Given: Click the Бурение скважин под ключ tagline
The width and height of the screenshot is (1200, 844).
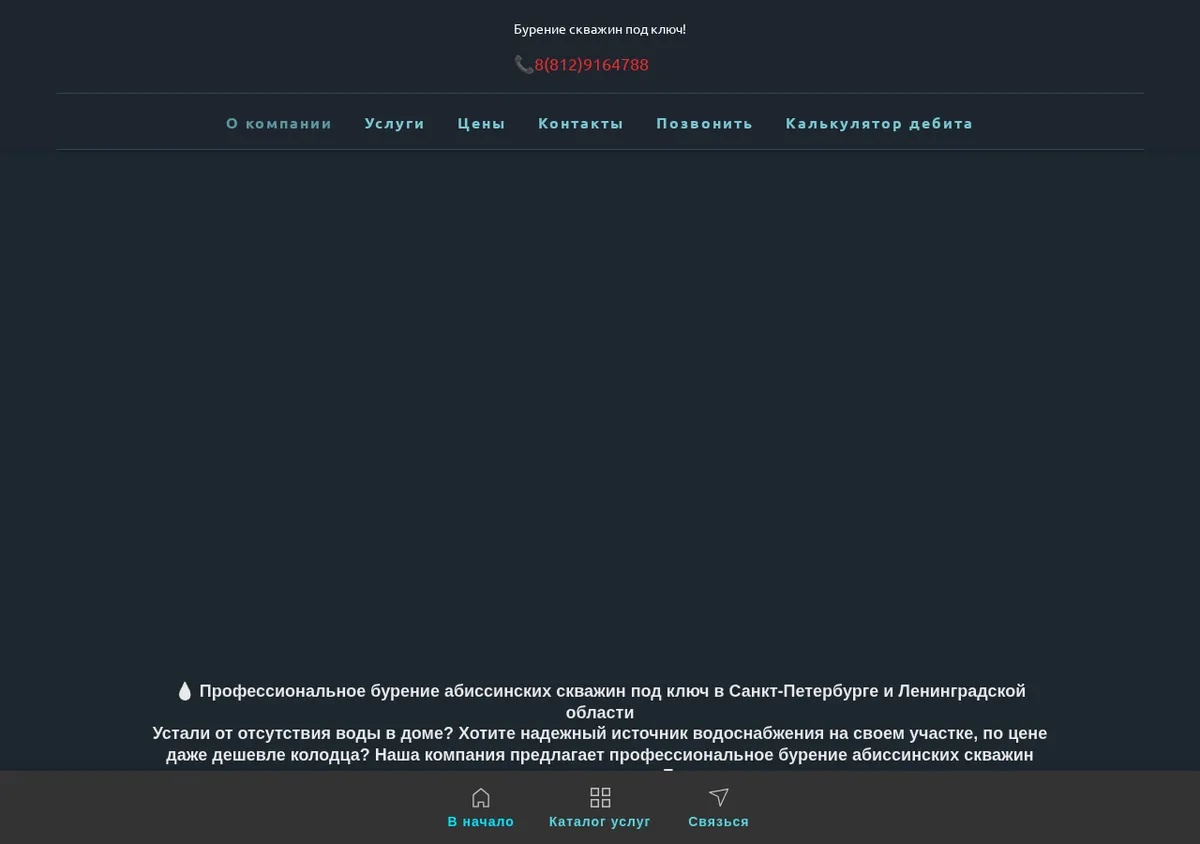Looking at the screenshot, I should (x=600, y=30).
